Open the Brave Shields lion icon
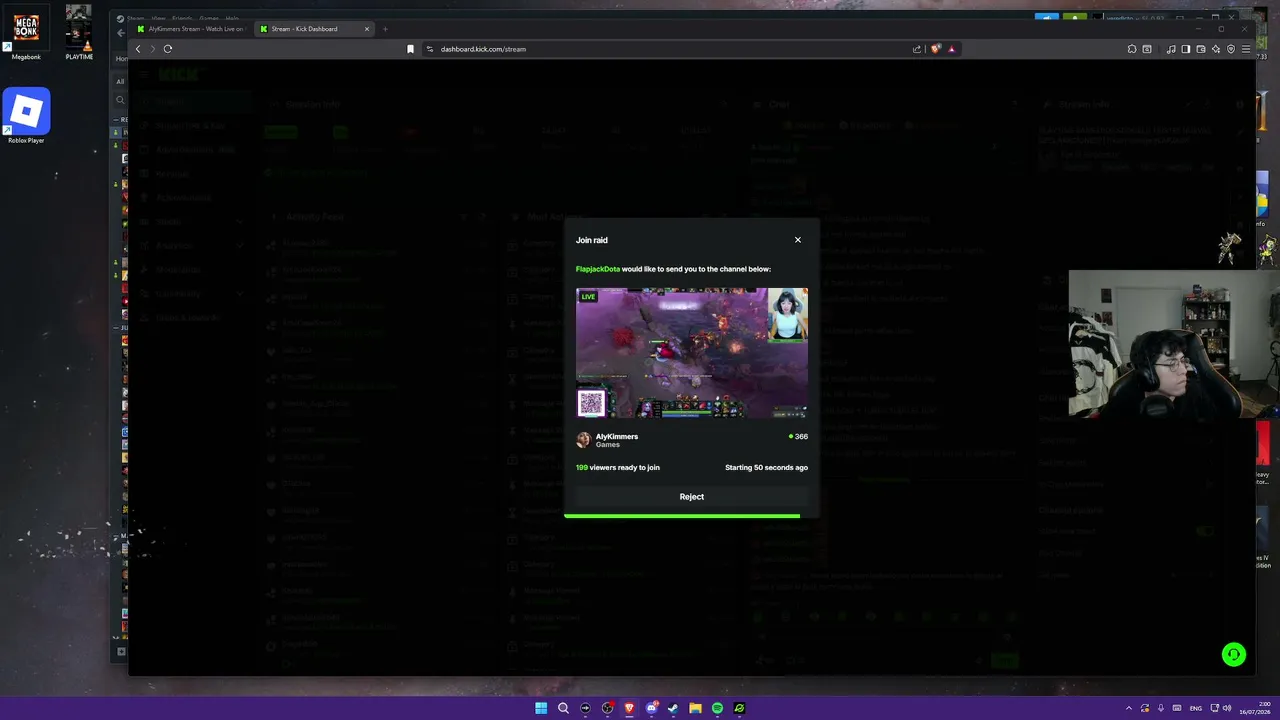1280x720 pixels. pyautogui.click(x=936, y=49)
